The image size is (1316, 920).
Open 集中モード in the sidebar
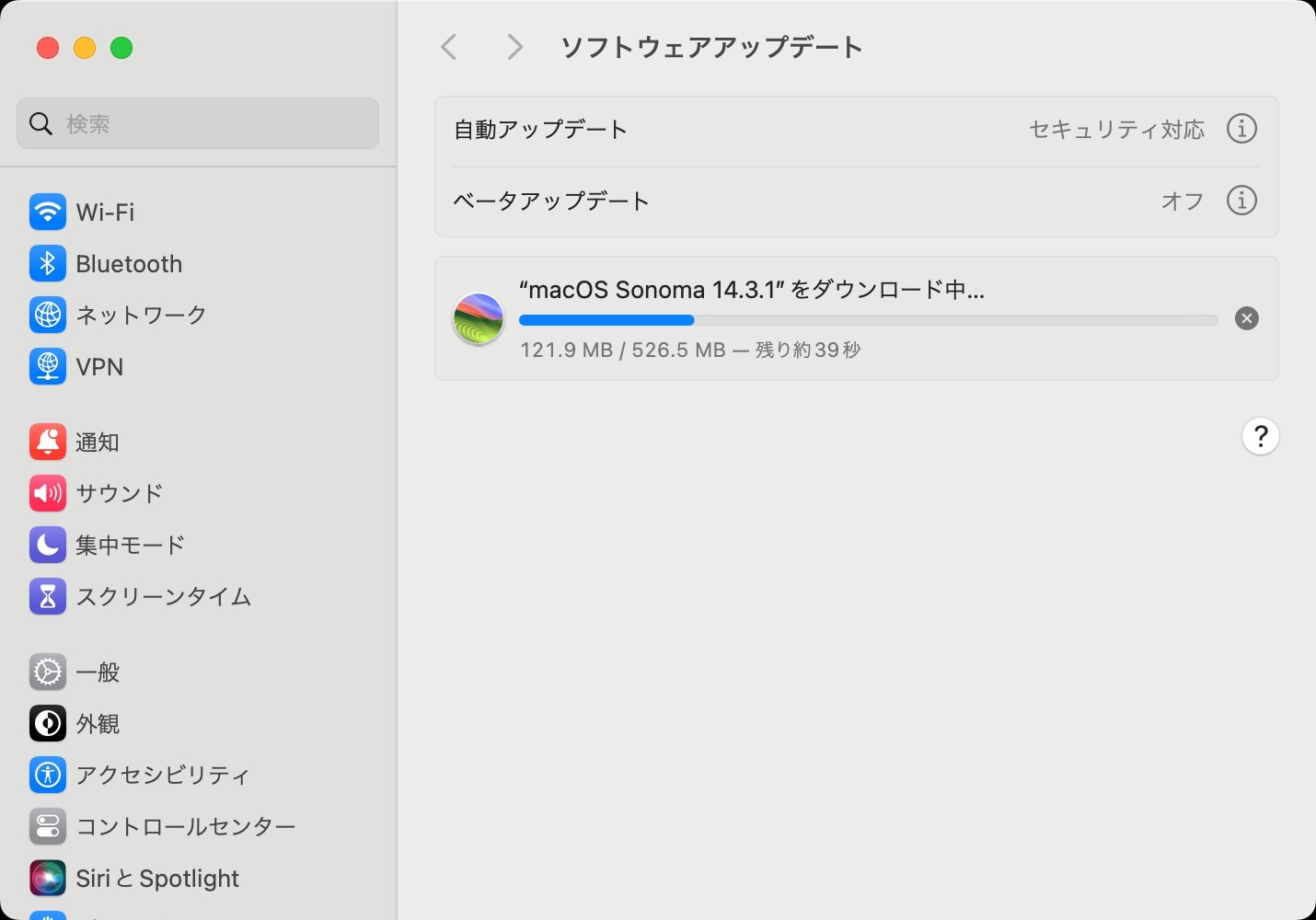click(x=131, y=546)
